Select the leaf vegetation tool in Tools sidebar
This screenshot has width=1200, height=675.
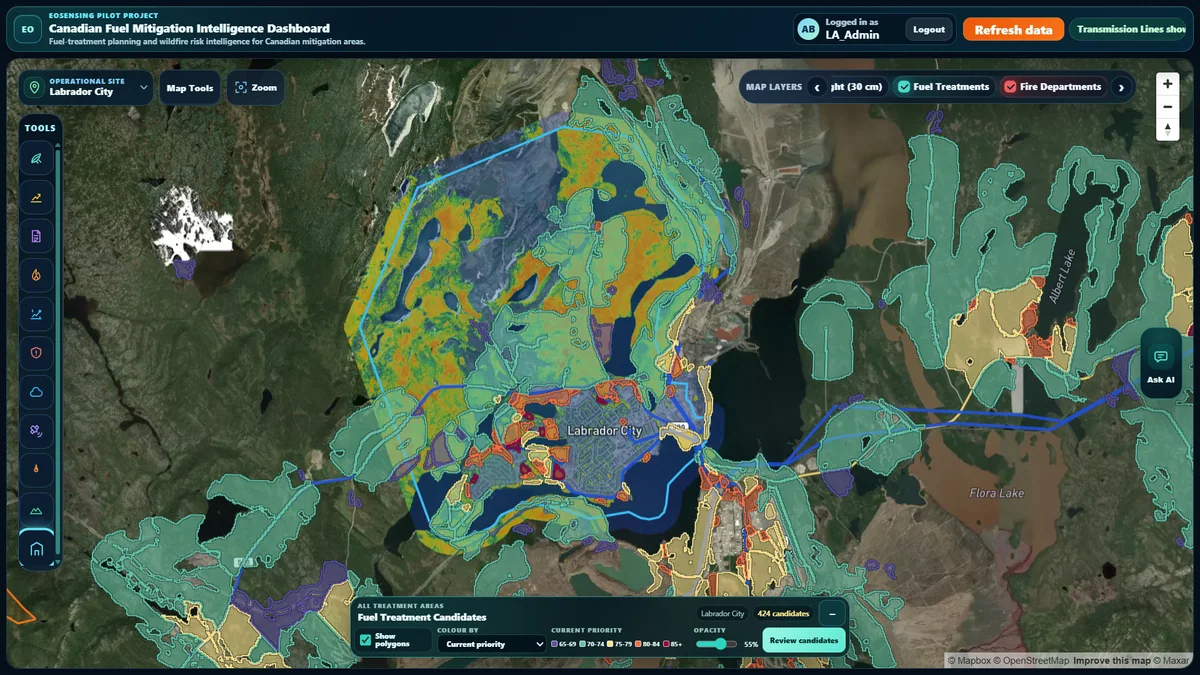(37, 158)
